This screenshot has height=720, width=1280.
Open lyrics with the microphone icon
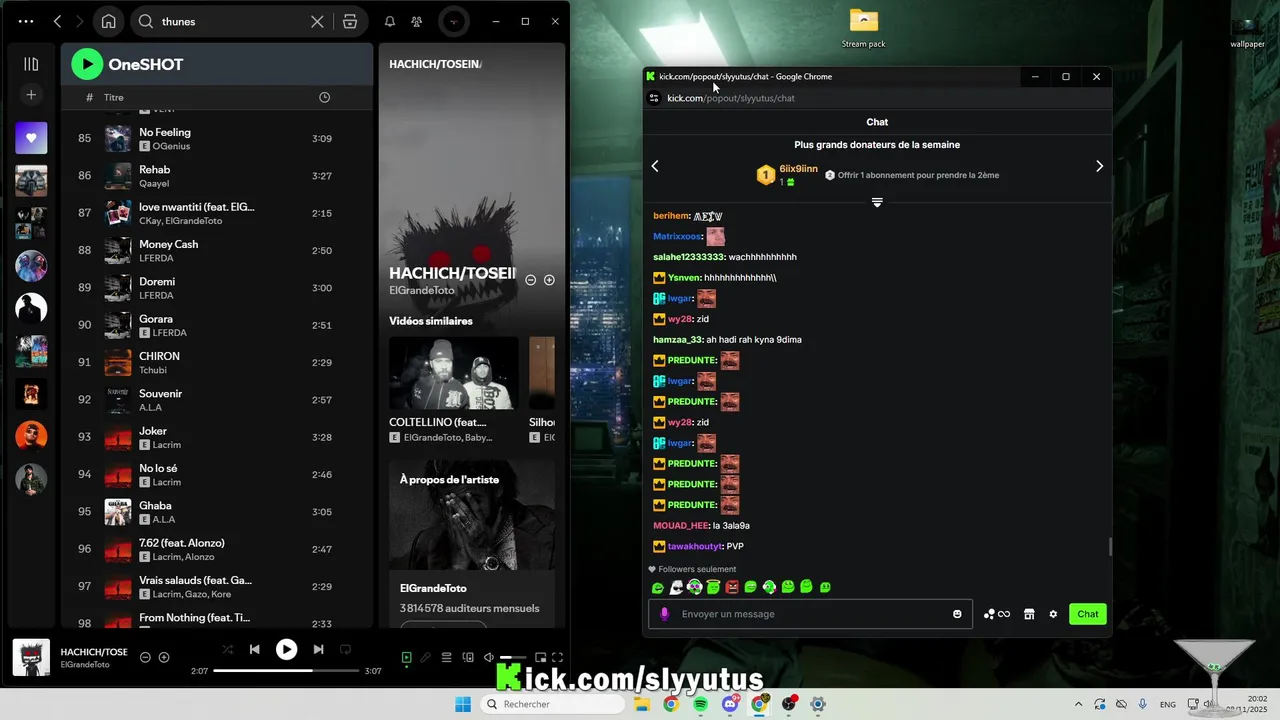tap(426, 657)
